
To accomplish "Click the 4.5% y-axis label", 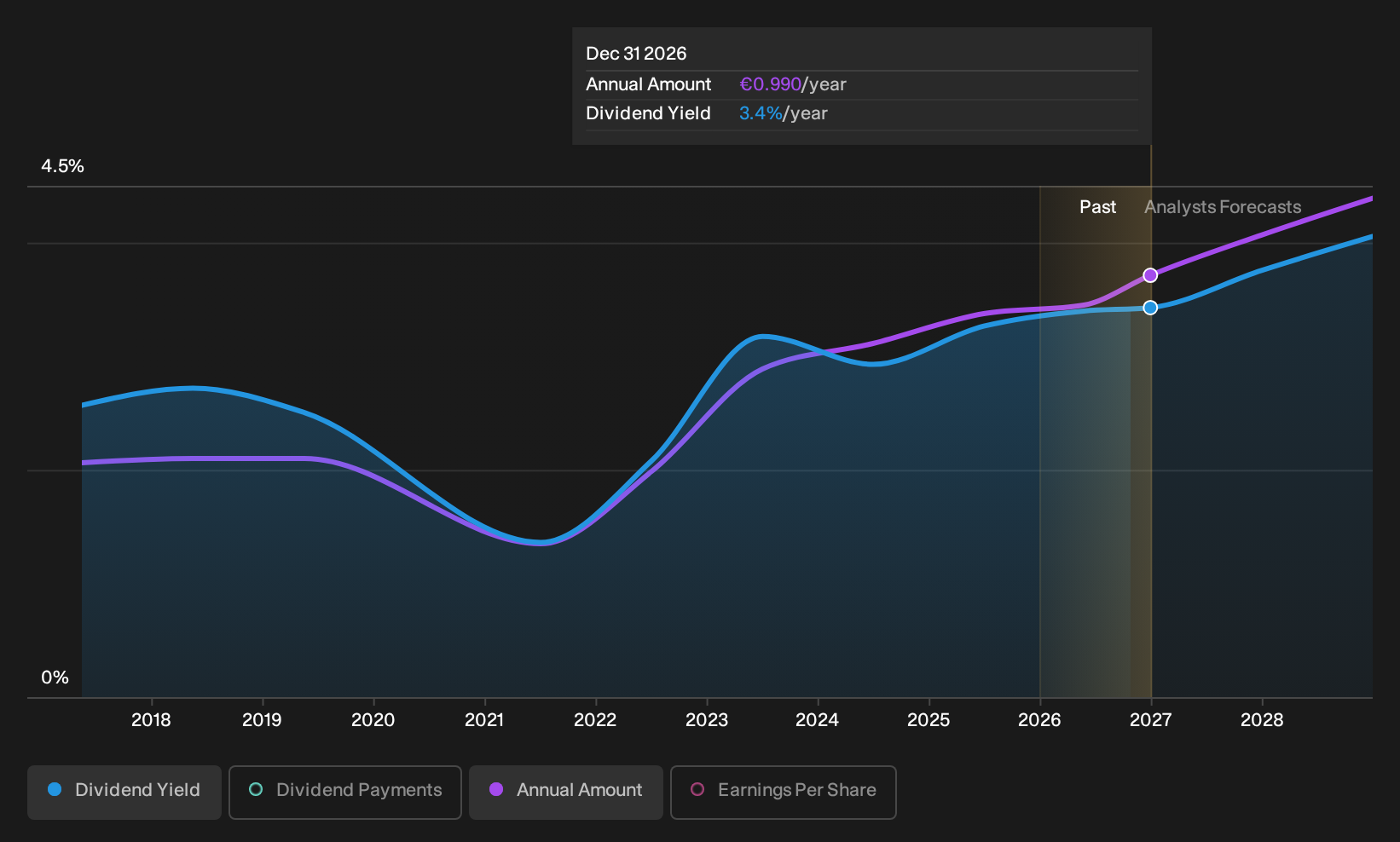I will click(63, 166).
